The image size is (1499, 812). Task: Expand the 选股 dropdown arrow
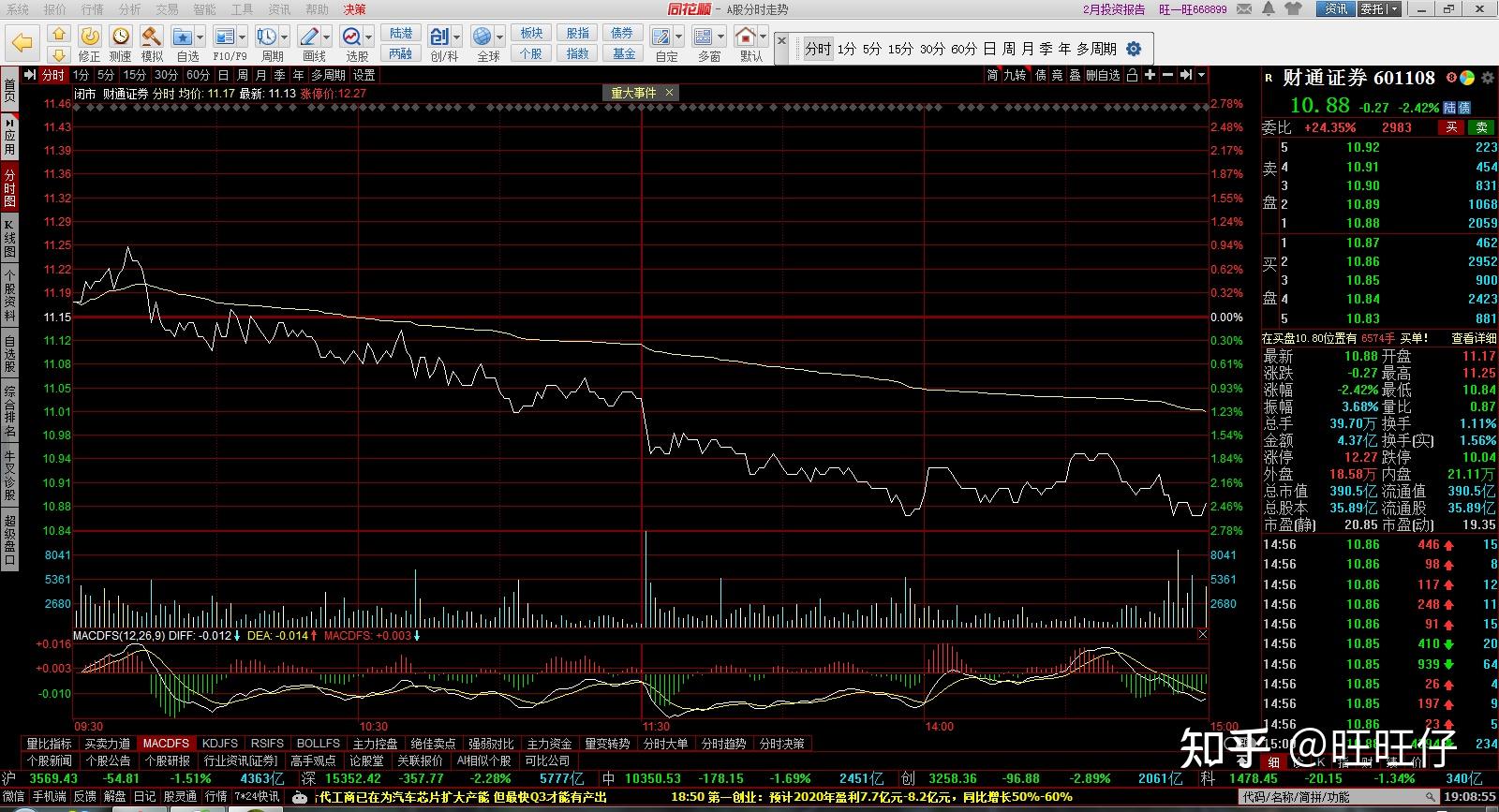pyautogui.click(x=370, y=37)
